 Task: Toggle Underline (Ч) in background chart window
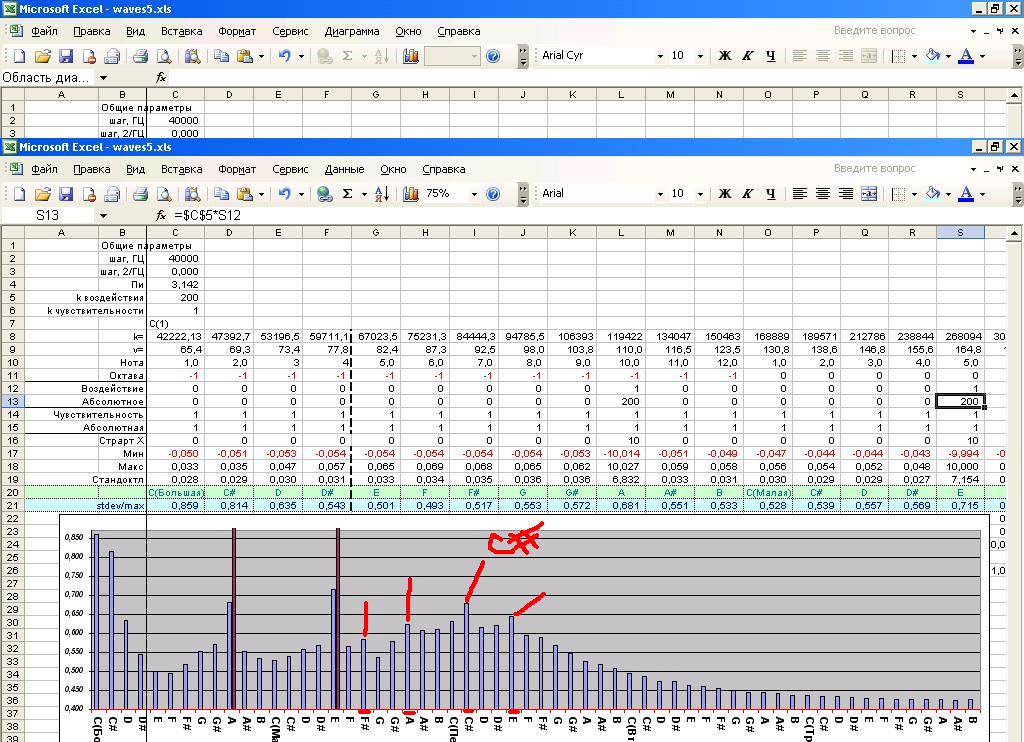[x=771, y=56]
